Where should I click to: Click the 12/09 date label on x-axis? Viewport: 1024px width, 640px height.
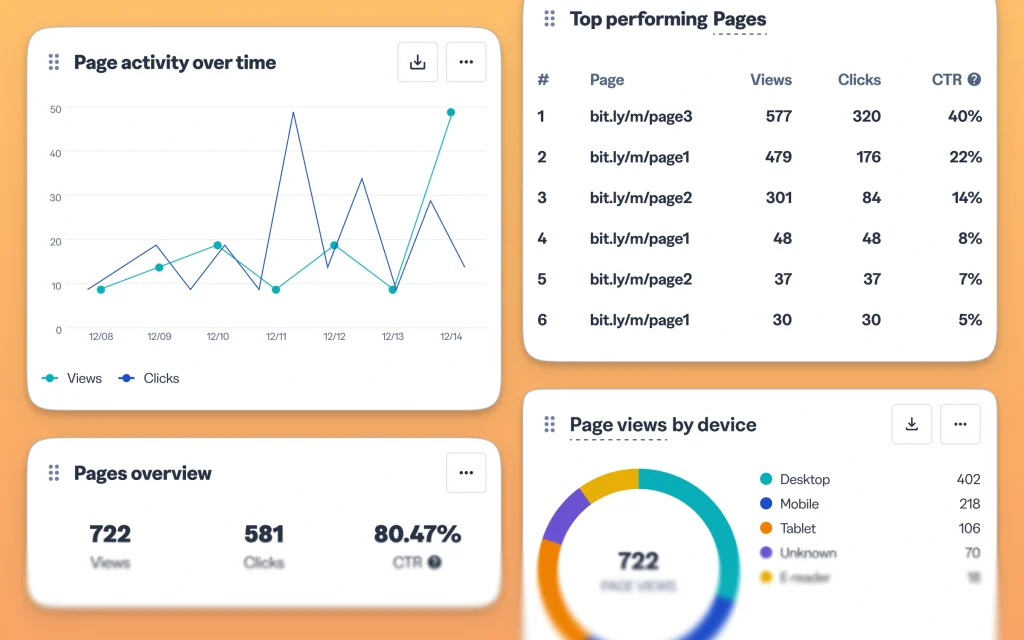pyautogui.click(x=159, y=336)
